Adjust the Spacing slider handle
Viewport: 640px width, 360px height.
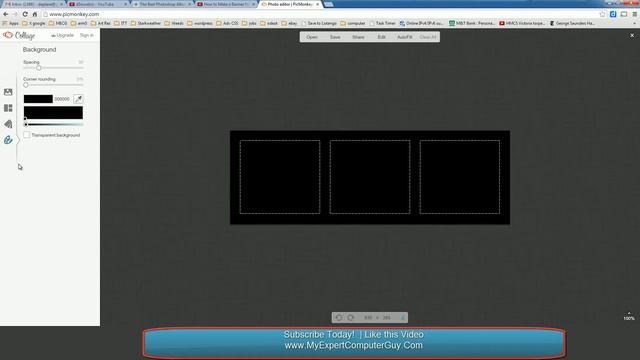click(x=39, y=68)
